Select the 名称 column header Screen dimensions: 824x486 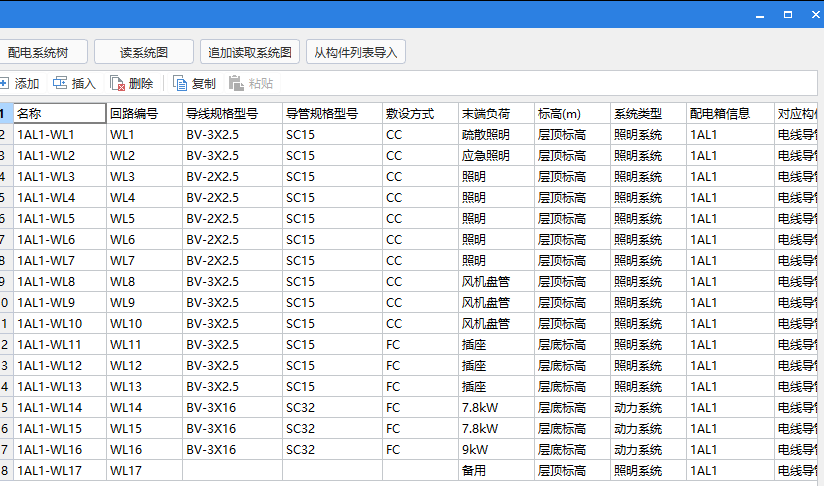tap(58, 113)
